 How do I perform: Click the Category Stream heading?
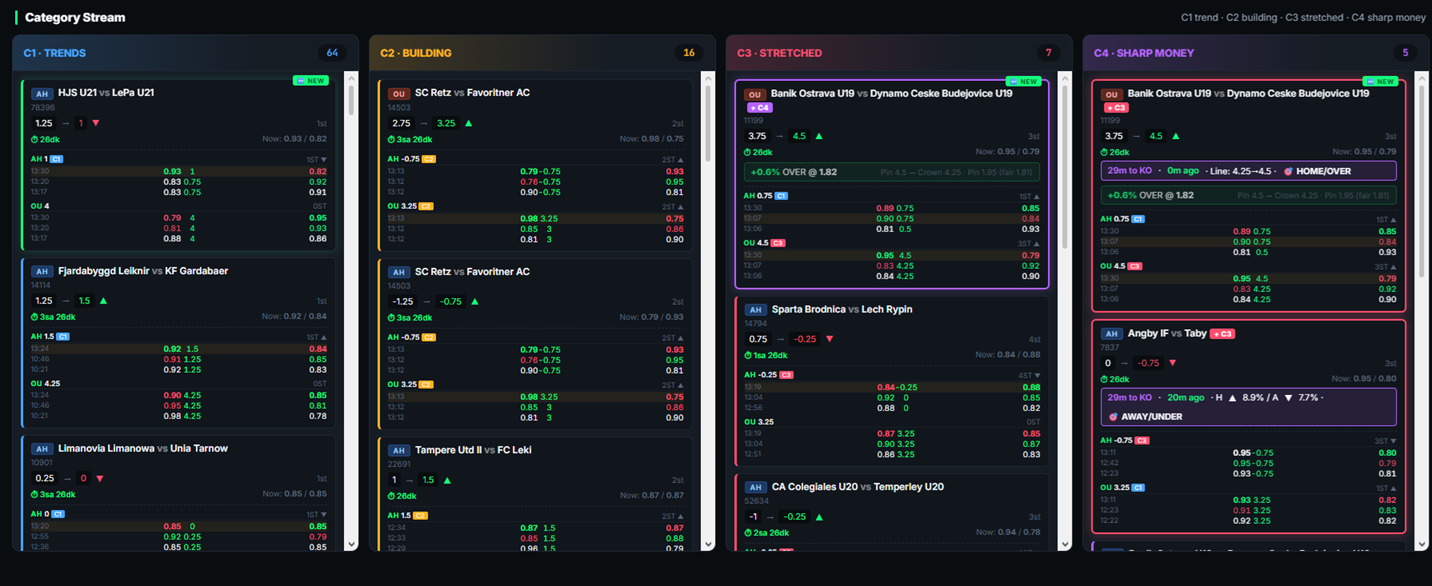pos(75,17)
